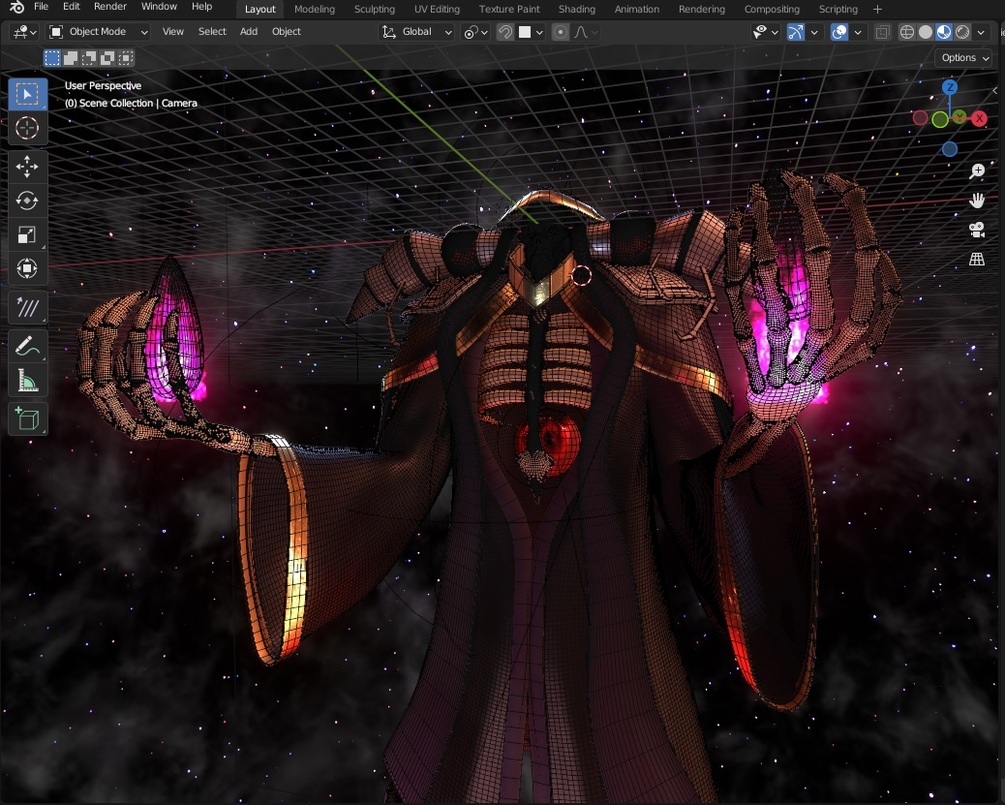The height and width of the screenshot is (805, 1005).
Task: Activate the 3D Cursor tool
Action: pyautogui.click(x=27, y=128)
